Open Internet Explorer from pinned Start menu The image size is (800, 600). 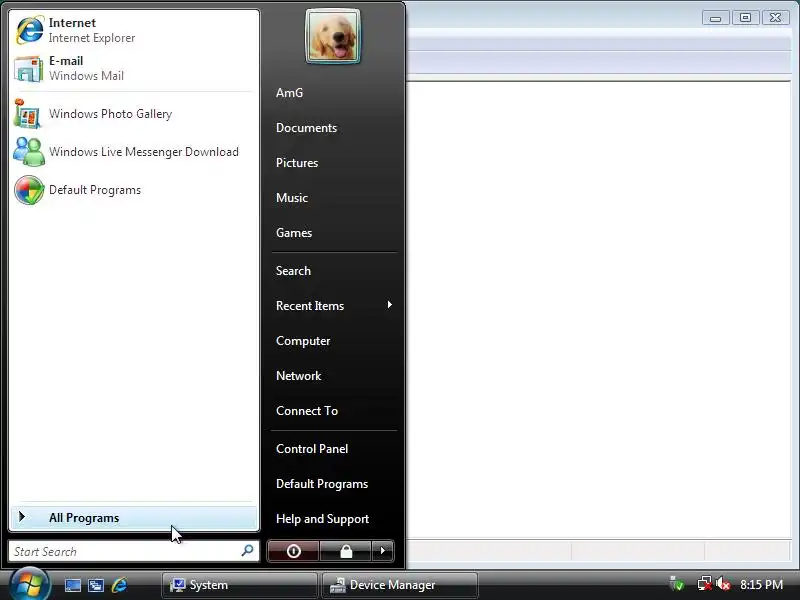point(134,30)
